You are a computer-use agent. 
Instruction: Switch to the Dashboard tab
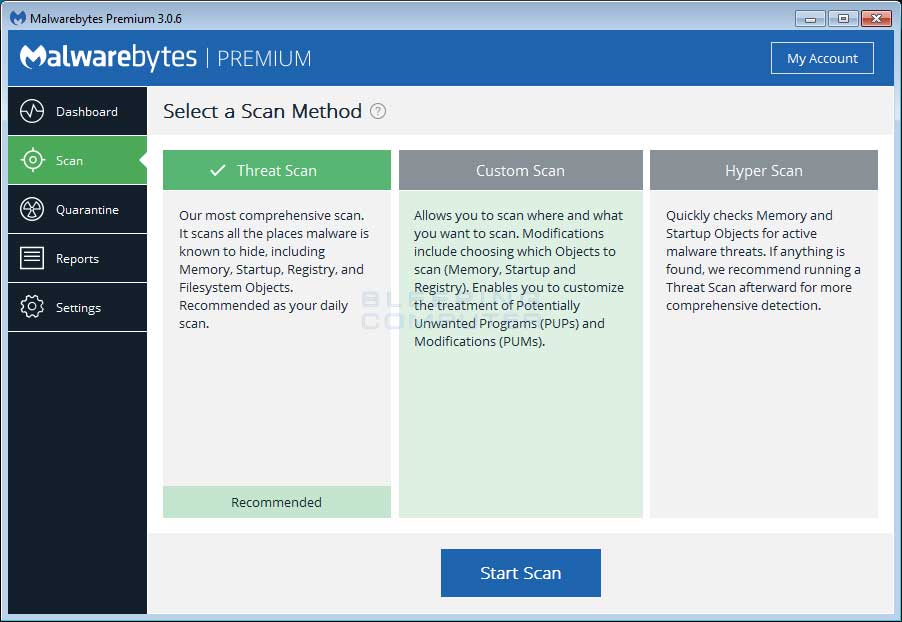point(77,111)
